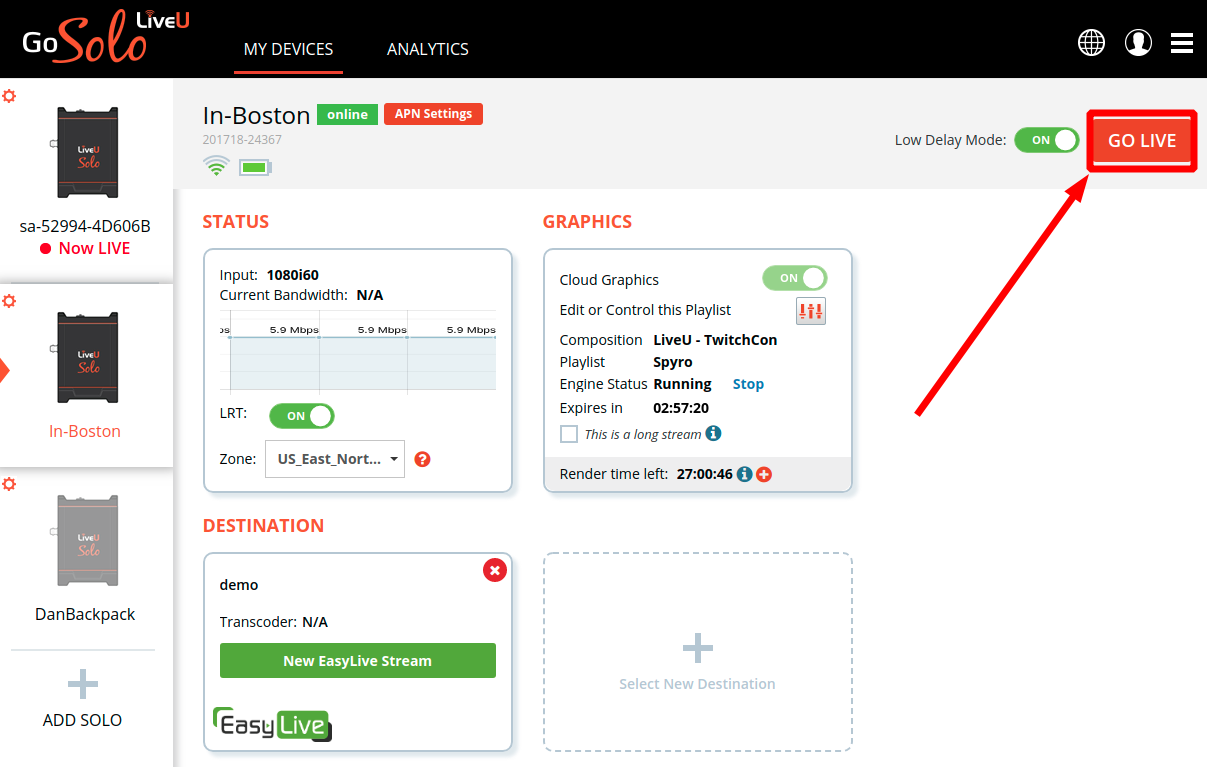Click serial number 201718-24367

(x=242, y=140)
